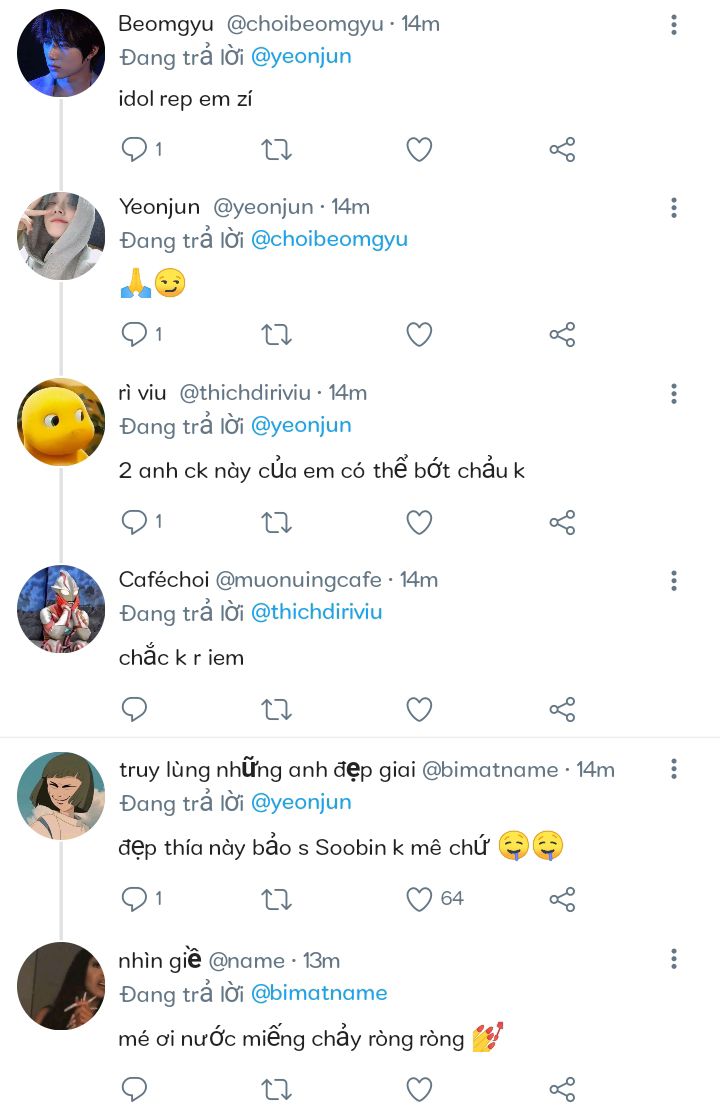Viewport: 720px width, 1113px height.
Task: Like Beomgyu's tweet with heart icon
Action: coord(419,149)
